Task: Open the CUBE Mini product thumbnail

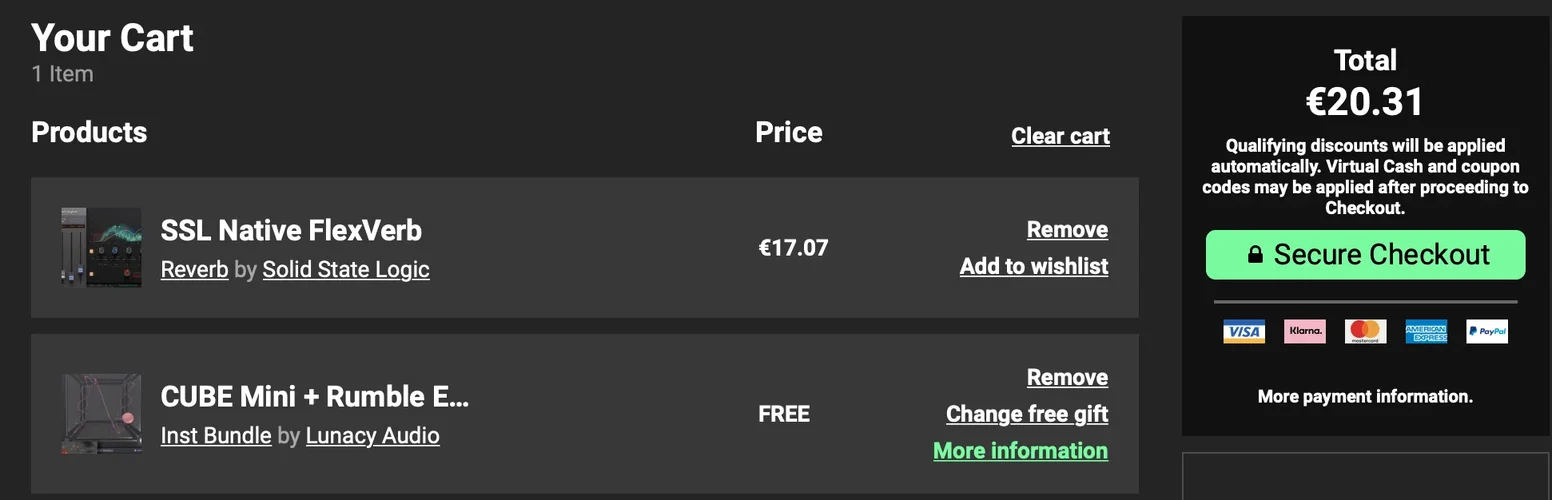Action: (x=101, y=414)
